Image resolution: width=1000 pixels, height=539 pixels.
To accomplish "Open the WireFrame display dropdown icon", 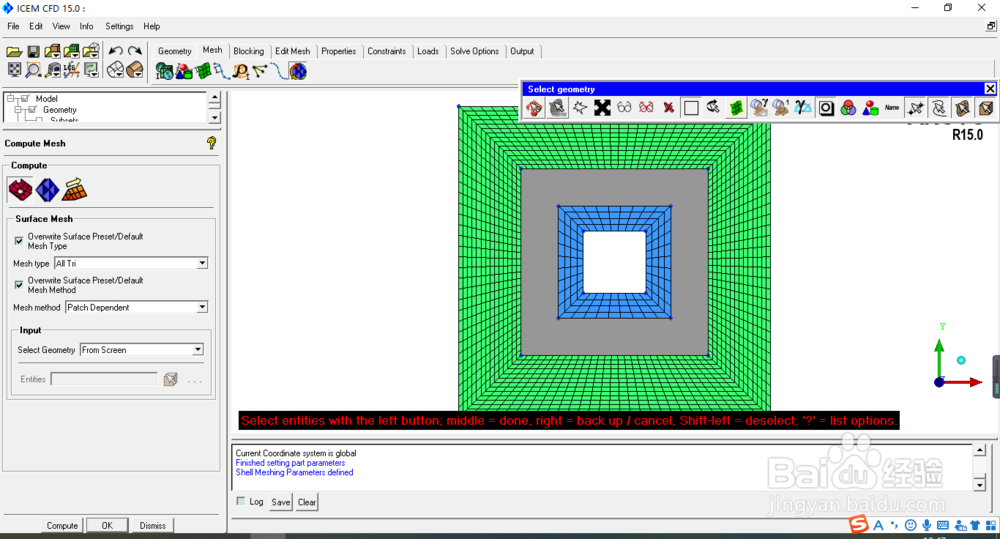I will point(115,70).
